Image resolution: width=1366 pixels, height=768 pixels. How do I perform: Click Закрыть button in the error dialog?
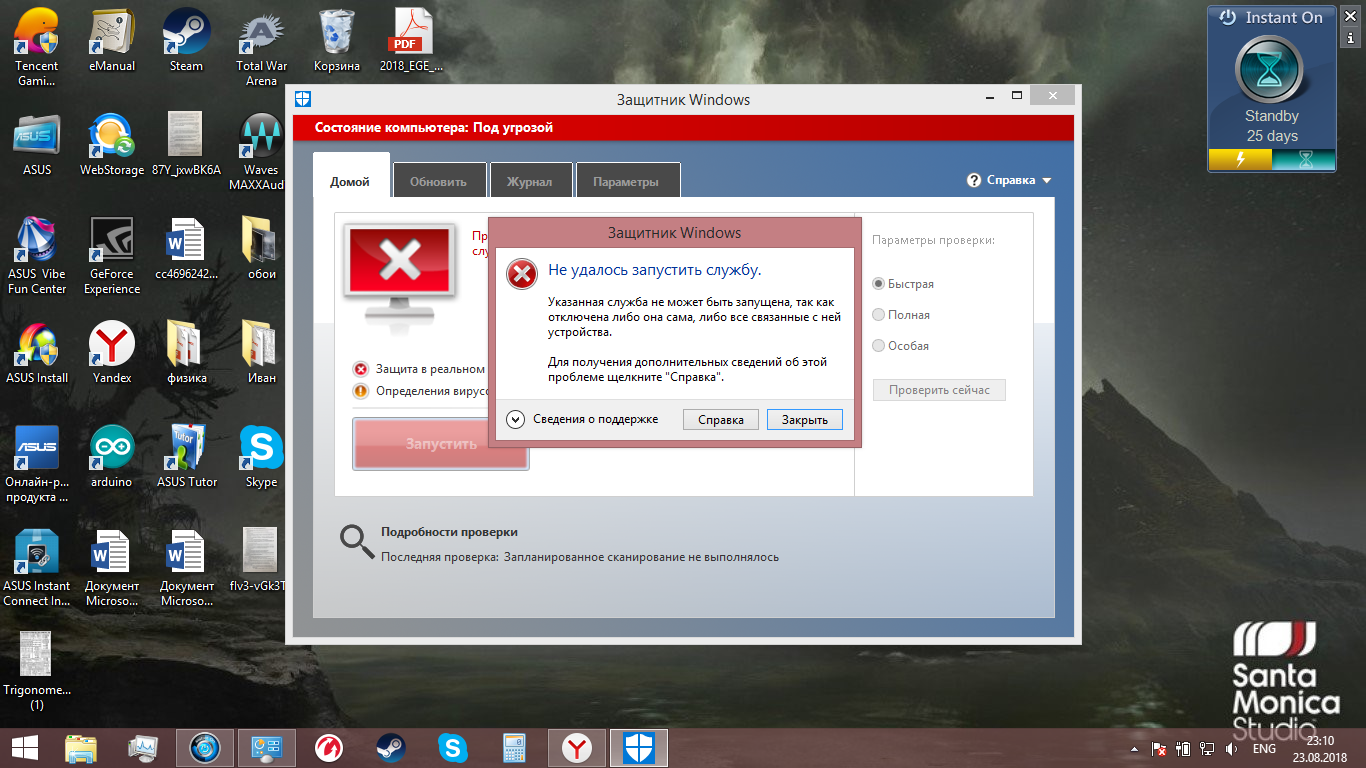point(805,420)
